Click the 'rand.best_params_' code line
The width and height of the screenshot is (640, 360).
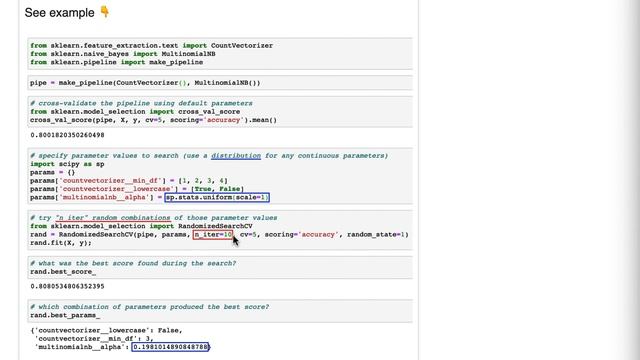(65, 316)
